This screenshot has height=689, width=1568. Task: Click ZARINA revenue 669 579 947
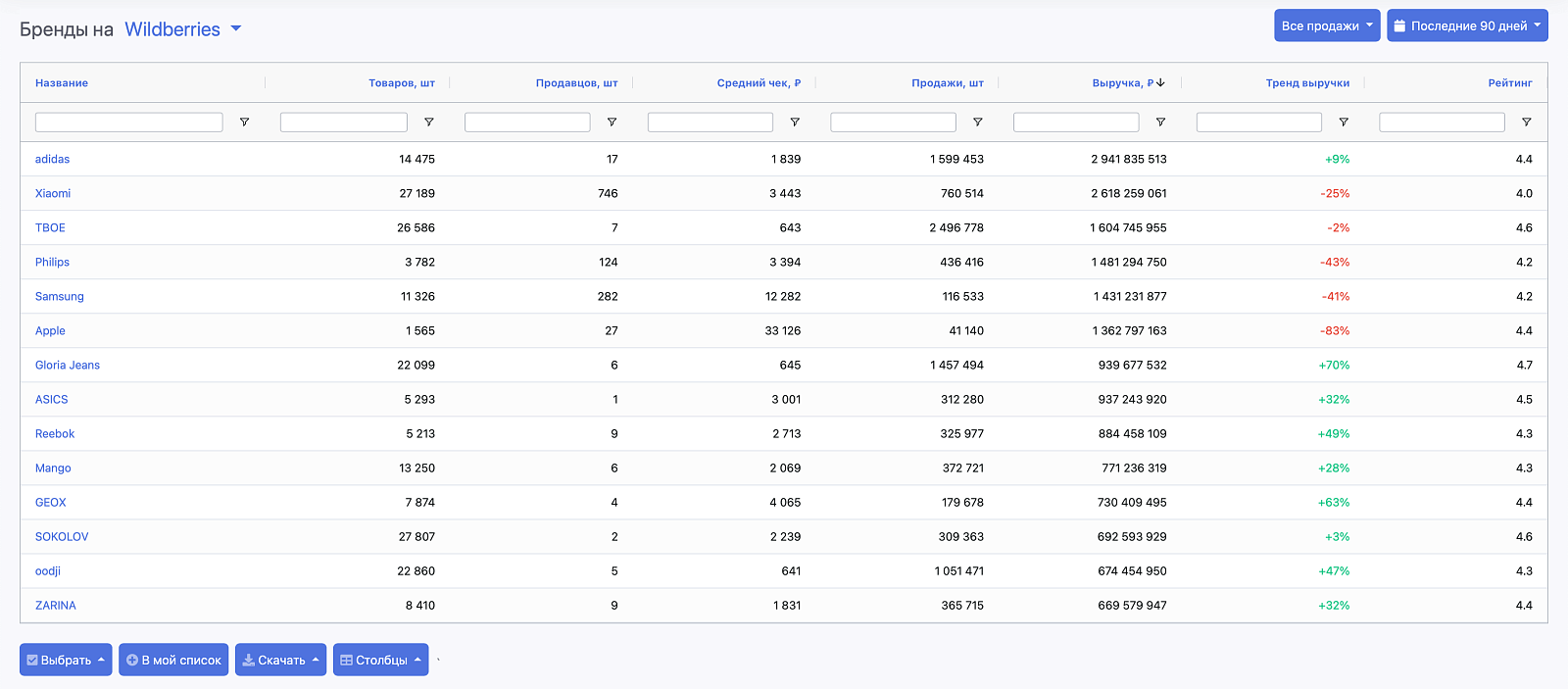[x=1132, y=605]
